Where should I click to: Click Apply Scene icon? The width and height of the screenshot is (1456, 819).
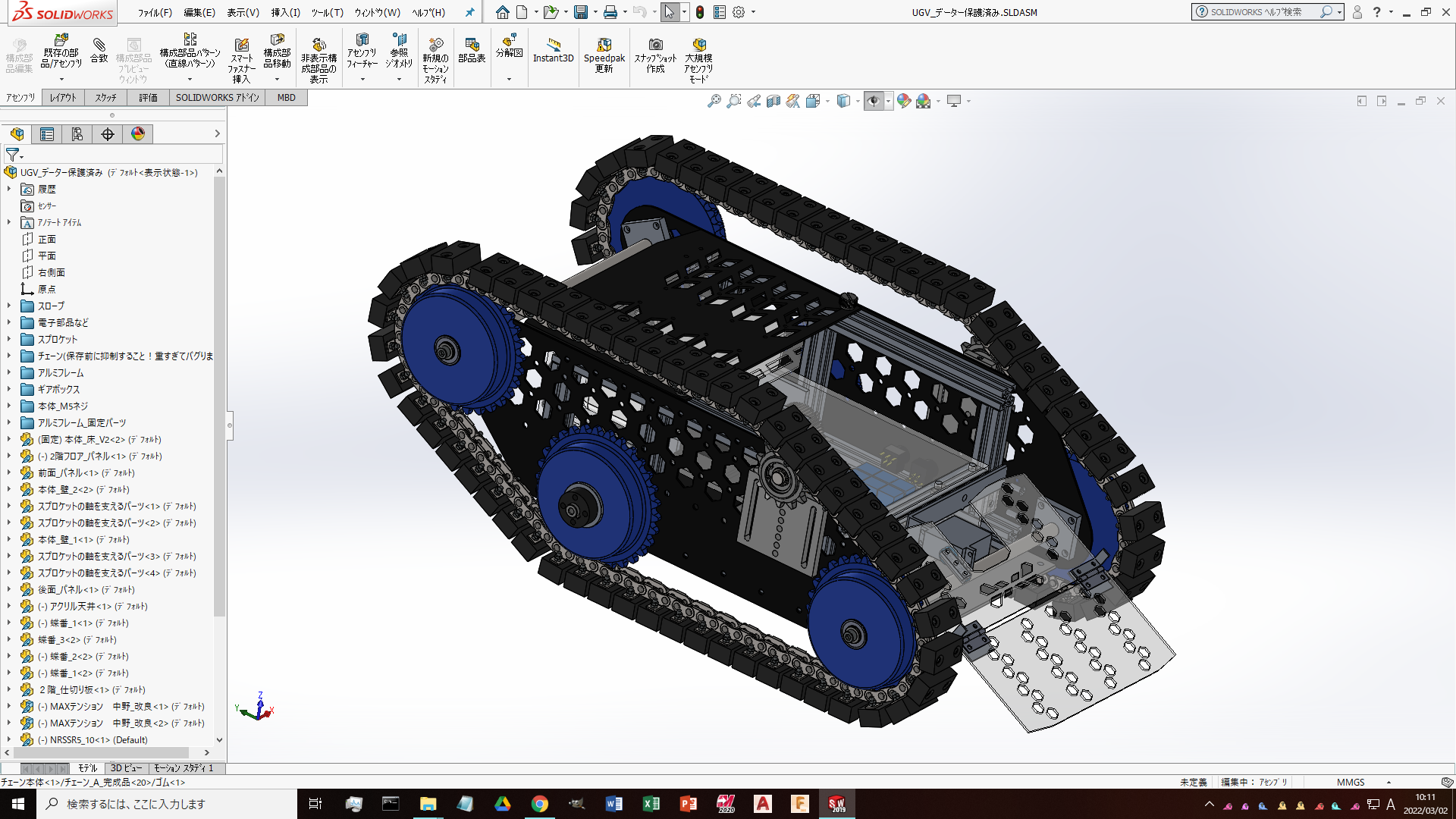[923, 101]
